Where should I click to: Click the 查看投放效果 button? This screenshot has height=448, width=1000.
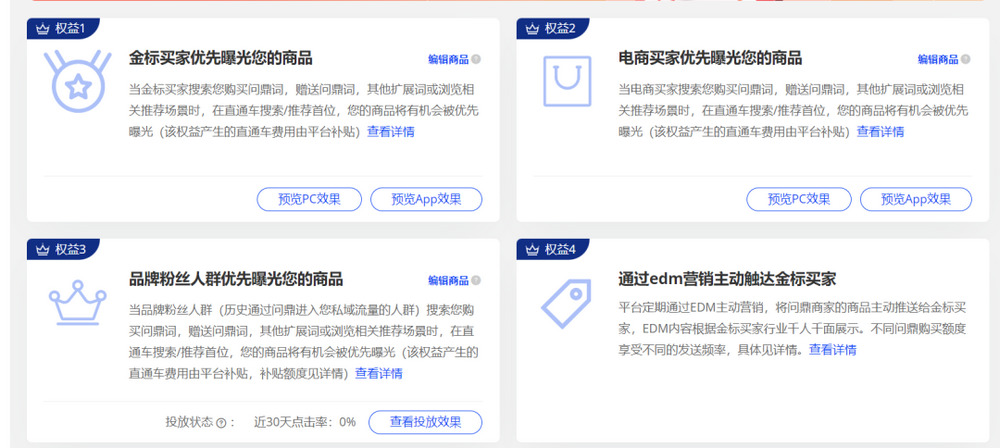[425, 422]
